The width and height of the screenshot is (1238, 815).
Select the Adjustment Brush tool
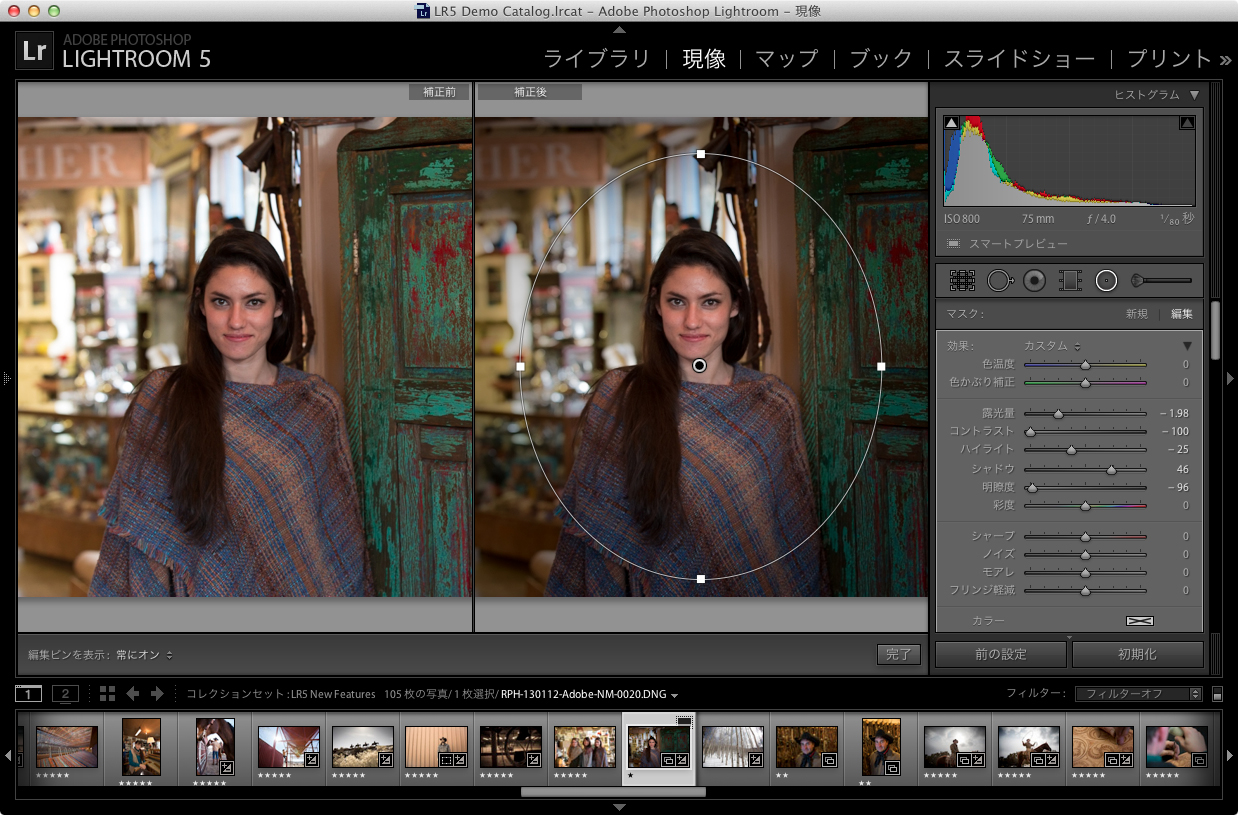click(1161, 281)
